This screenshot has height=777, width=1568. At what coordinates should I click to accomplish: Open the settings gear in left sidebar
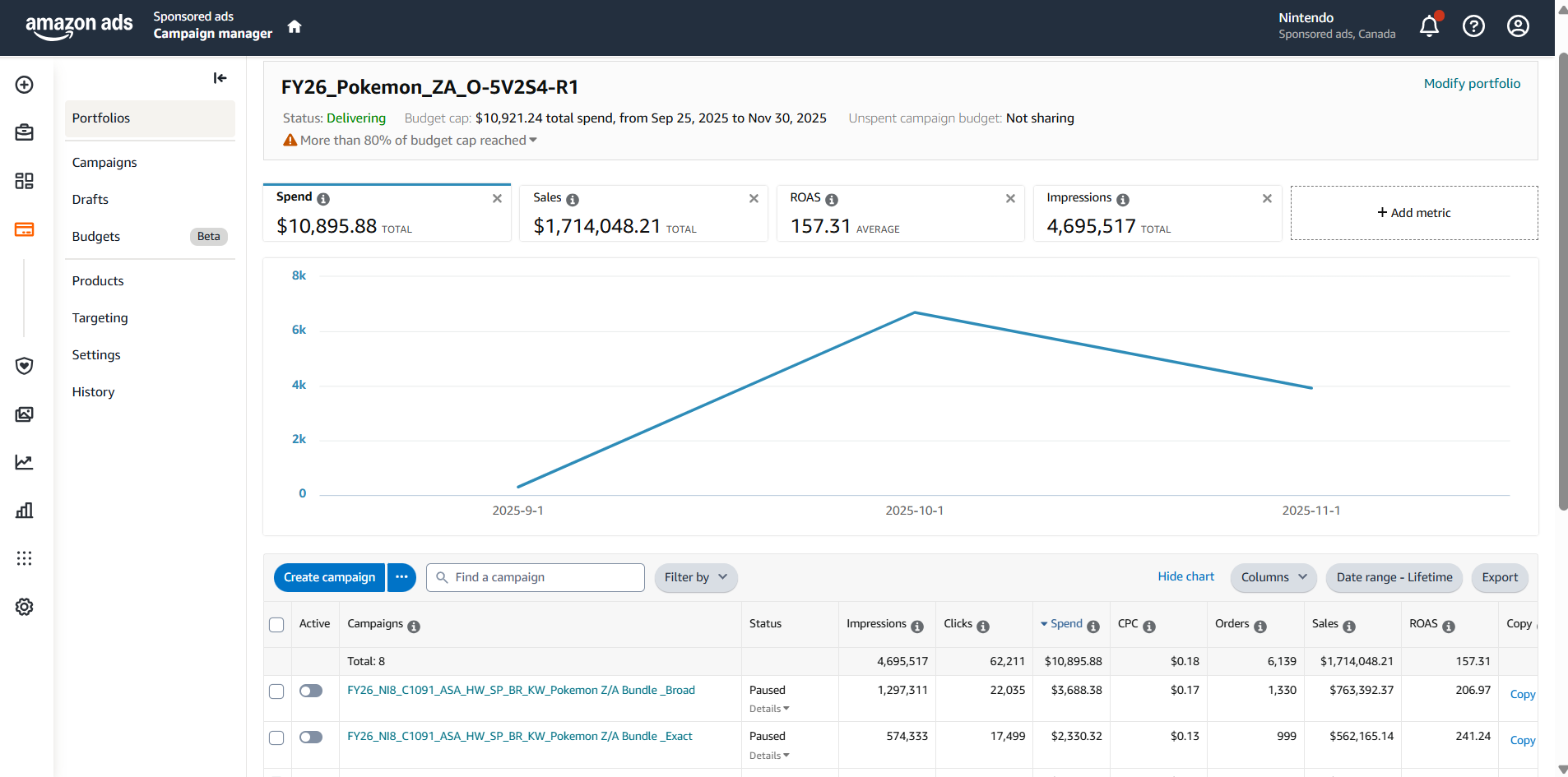(x=25, y=607)
